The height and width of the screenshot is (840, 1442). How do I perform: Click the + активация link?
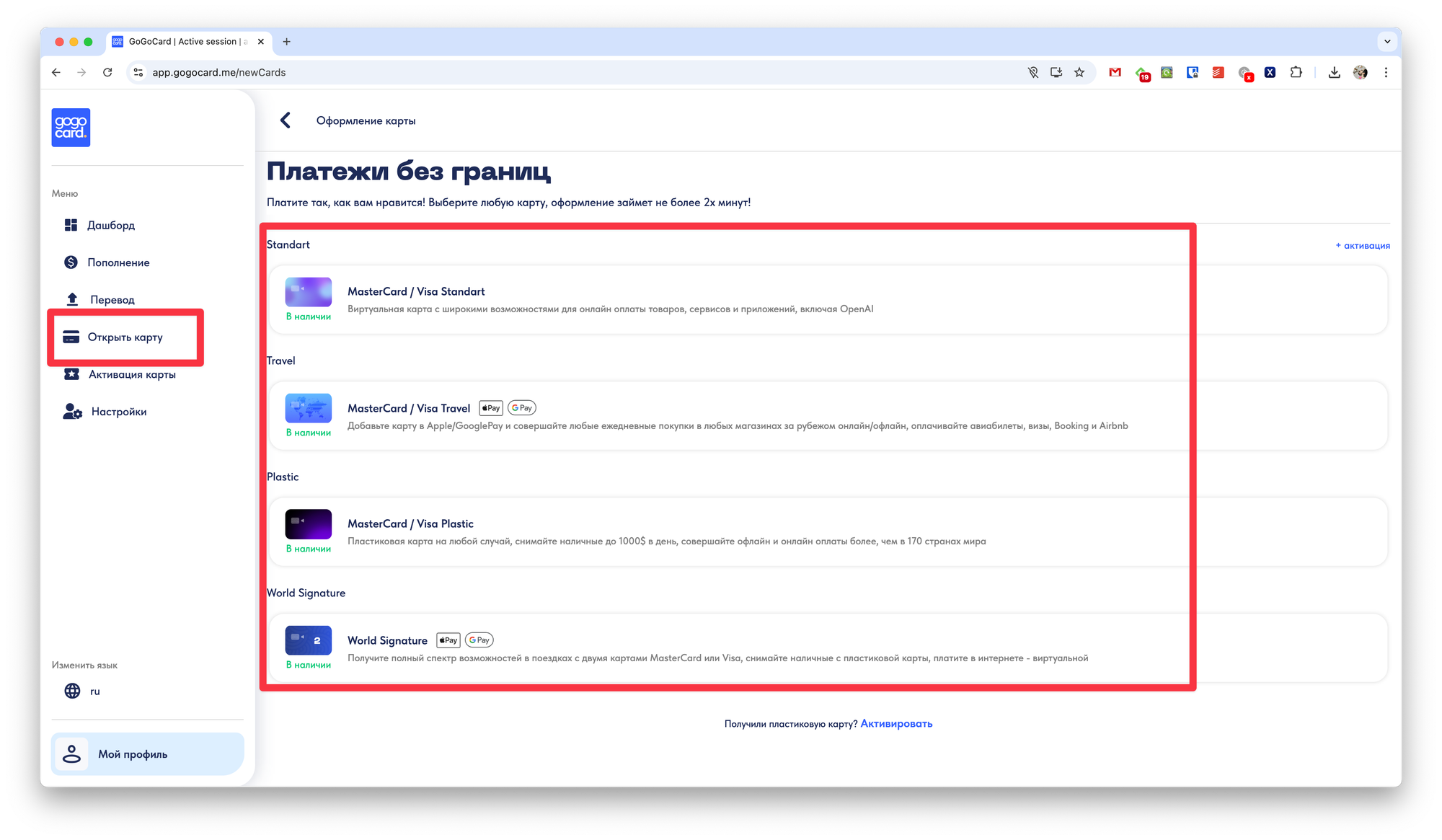1362,245
